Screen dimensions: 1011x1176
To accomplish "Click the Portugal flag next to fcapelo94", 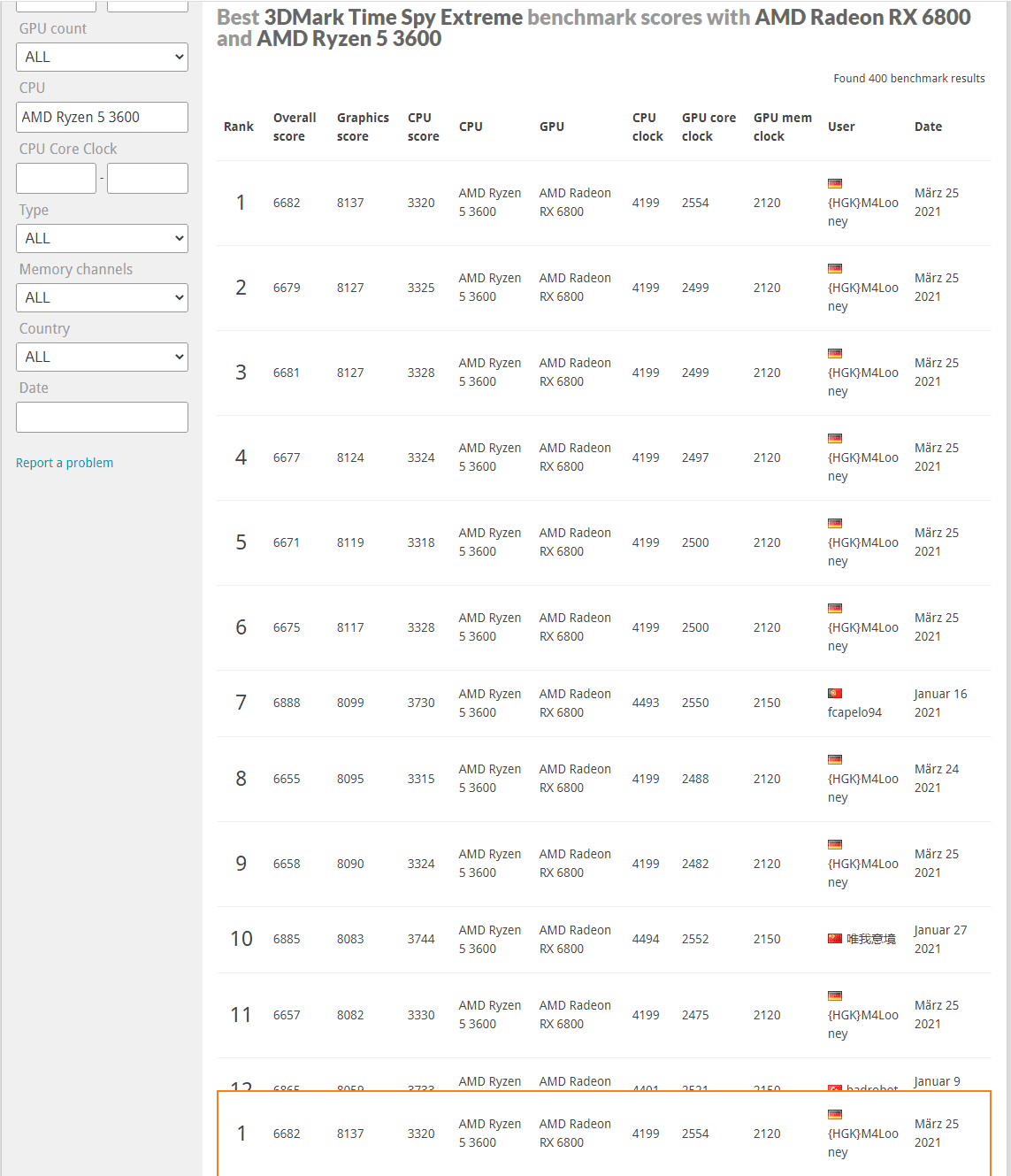I will pos(834,694).
